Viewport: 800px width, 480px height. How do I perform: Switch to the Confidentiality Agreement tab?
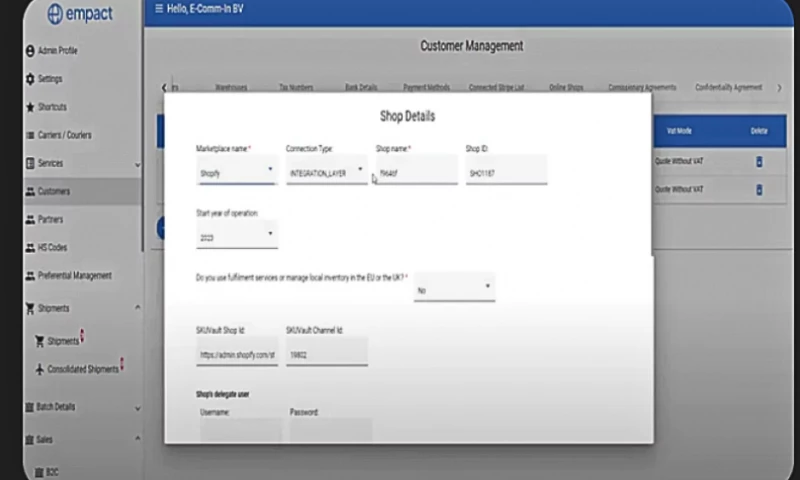[x=729, y=87]
